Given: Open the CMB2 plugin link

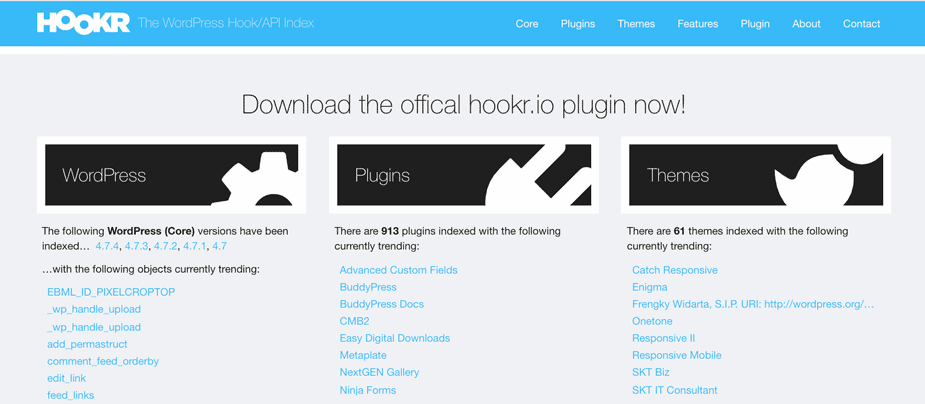Looking at the screenshot, I should tap(355, 321).
